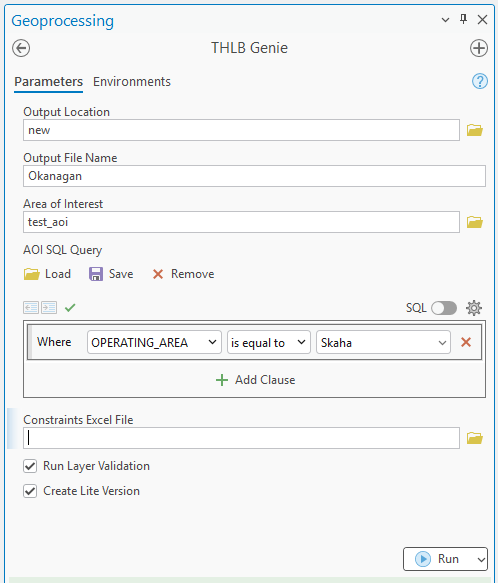
Task: Click the group clauses icon
Action: pyautogui.click(x=49, y=307)
